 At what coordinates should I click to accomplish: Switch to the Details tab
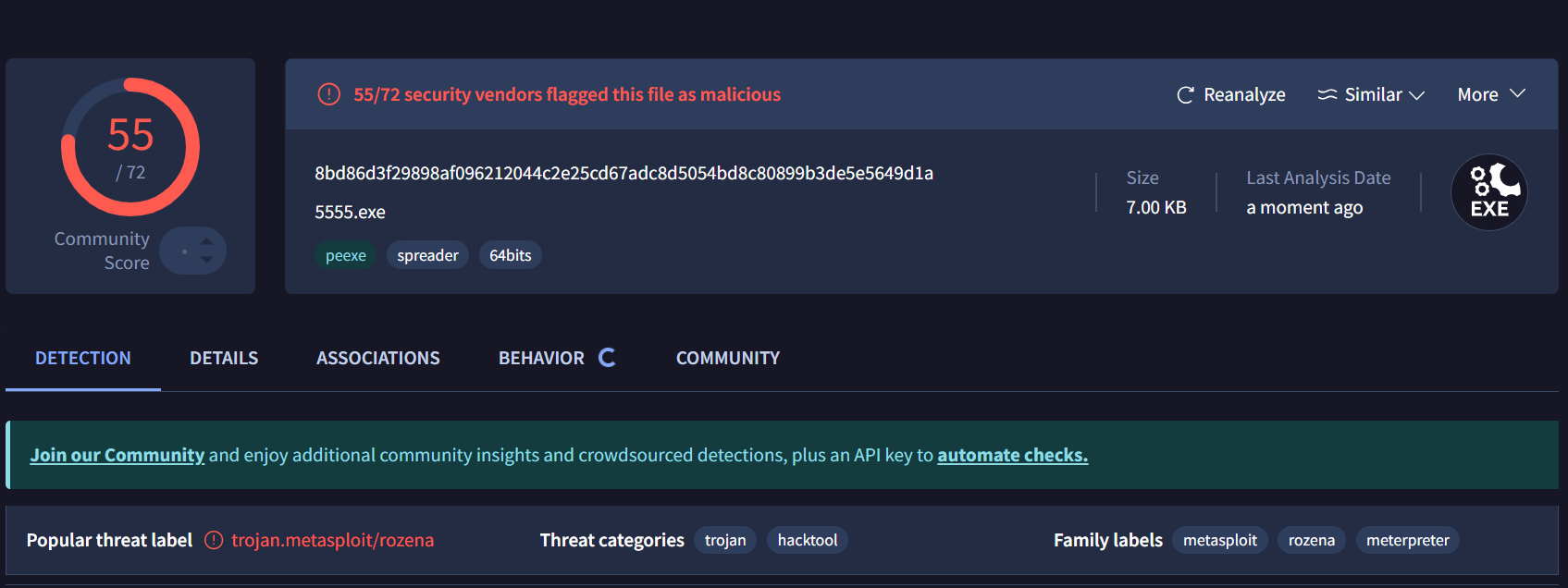point(224,358)
